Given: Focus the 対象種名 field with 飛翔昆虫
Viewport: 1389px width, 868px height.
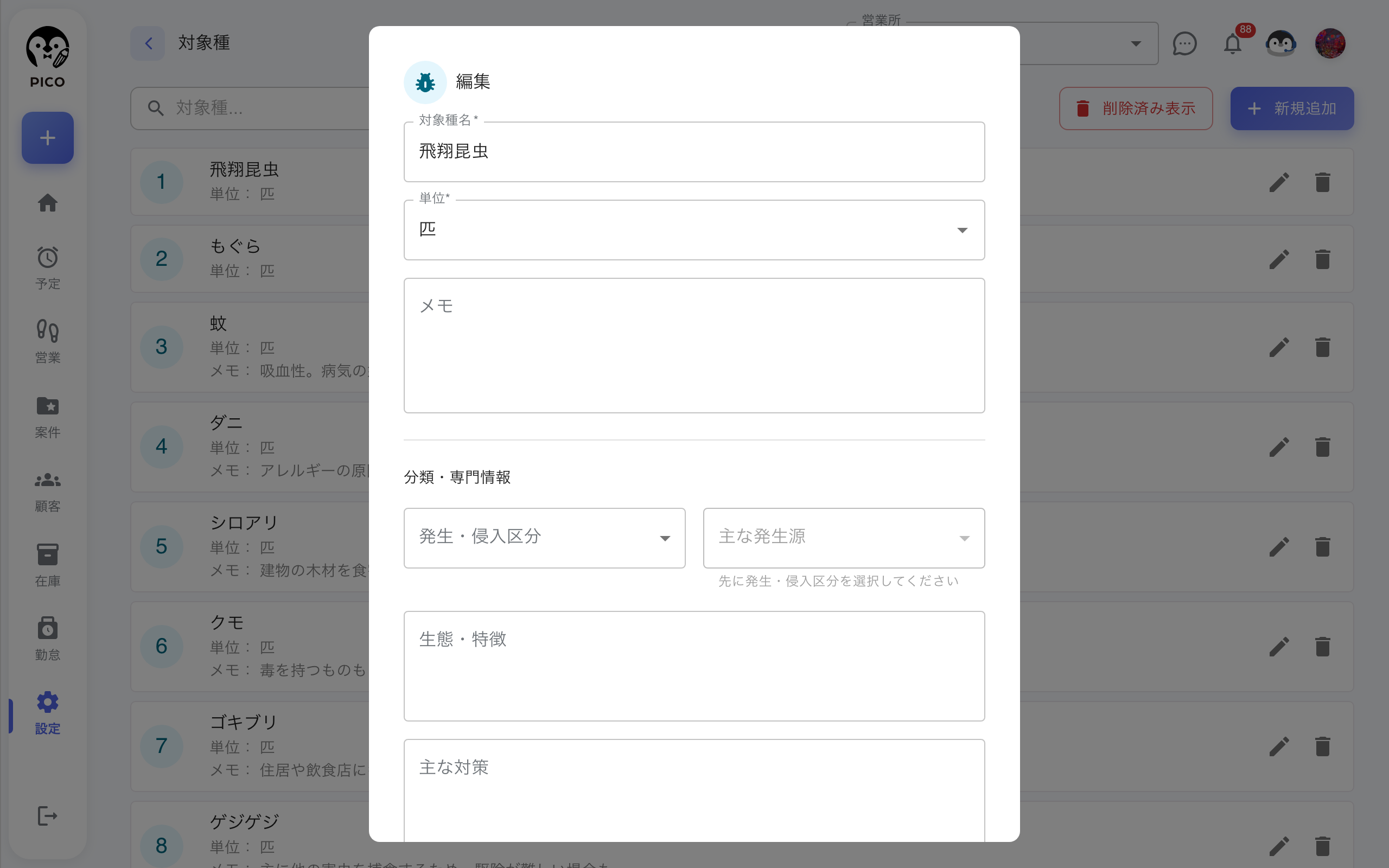Looking at the screenshot, I should pos(694,152).
